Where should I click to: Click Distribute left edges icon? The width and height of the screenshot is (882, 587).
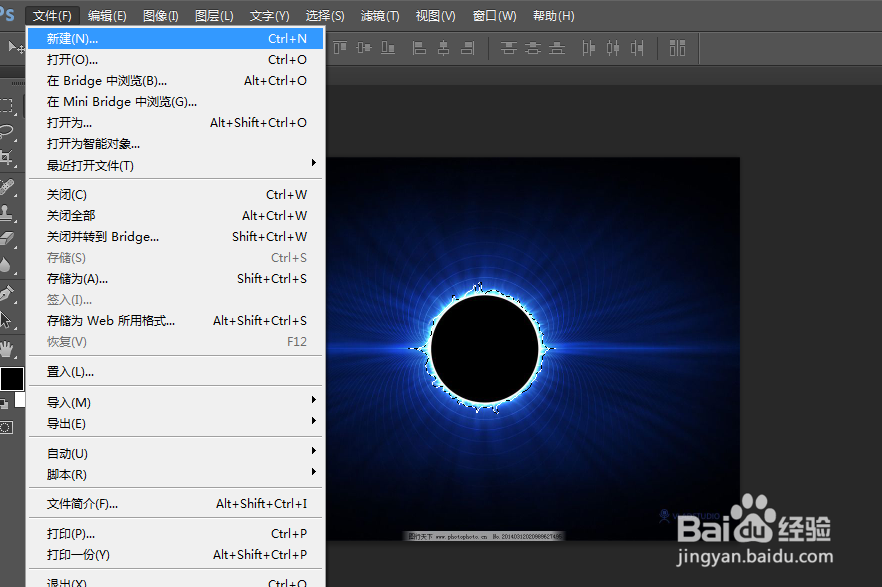tap(588, 48)
